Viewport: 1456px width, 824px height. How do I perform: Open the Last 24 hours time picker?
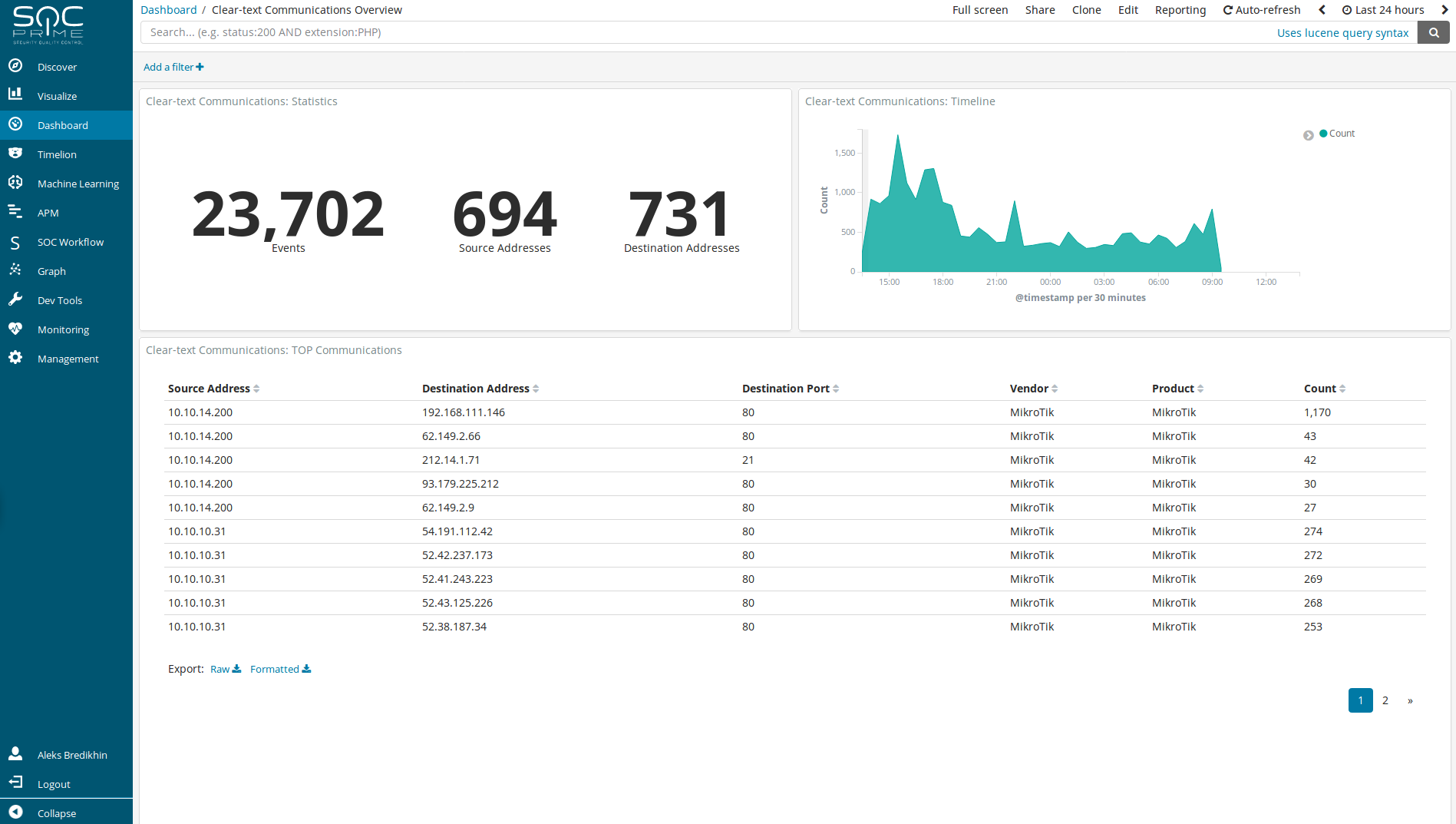pos(1382,10)
